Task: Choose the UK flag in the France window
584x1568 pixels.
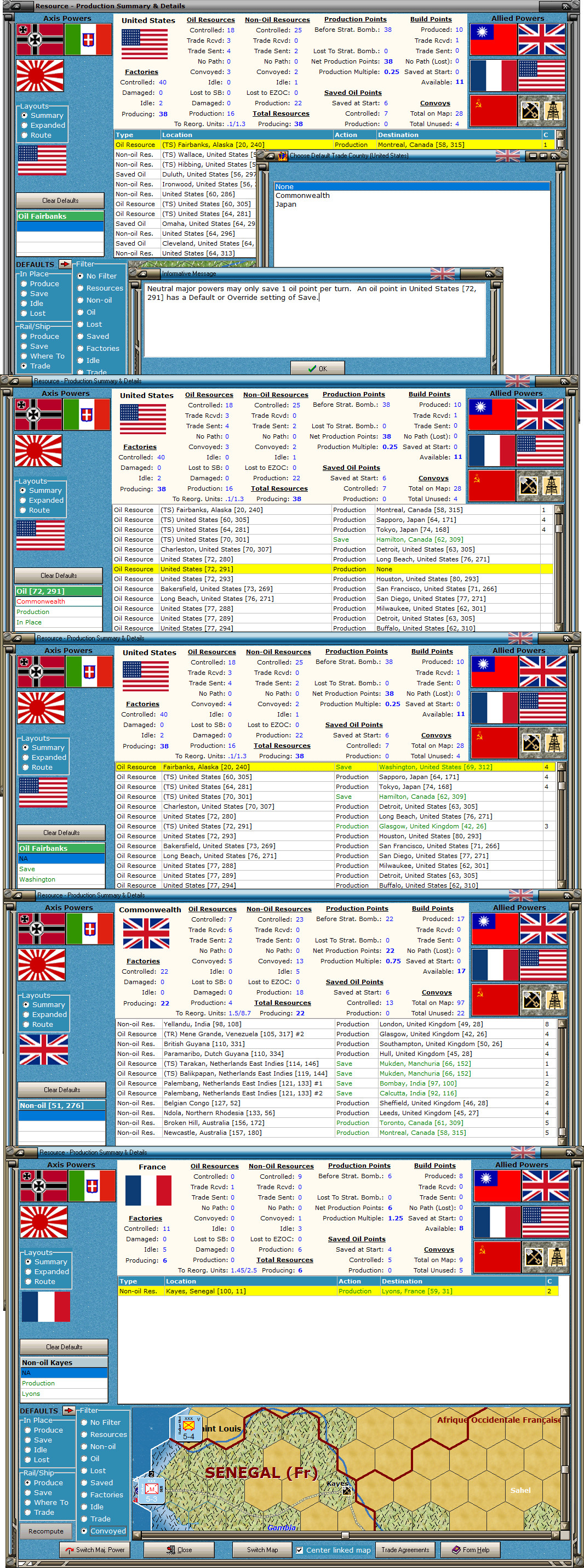Action: 546,1186
